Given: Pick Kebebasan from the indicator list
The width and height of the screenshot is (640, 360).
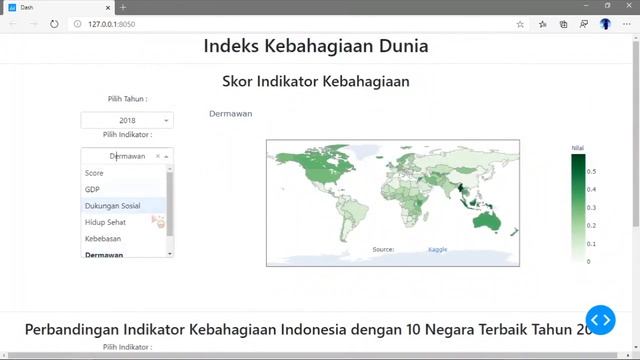Looking at the screenshot, I should [124, 238].
